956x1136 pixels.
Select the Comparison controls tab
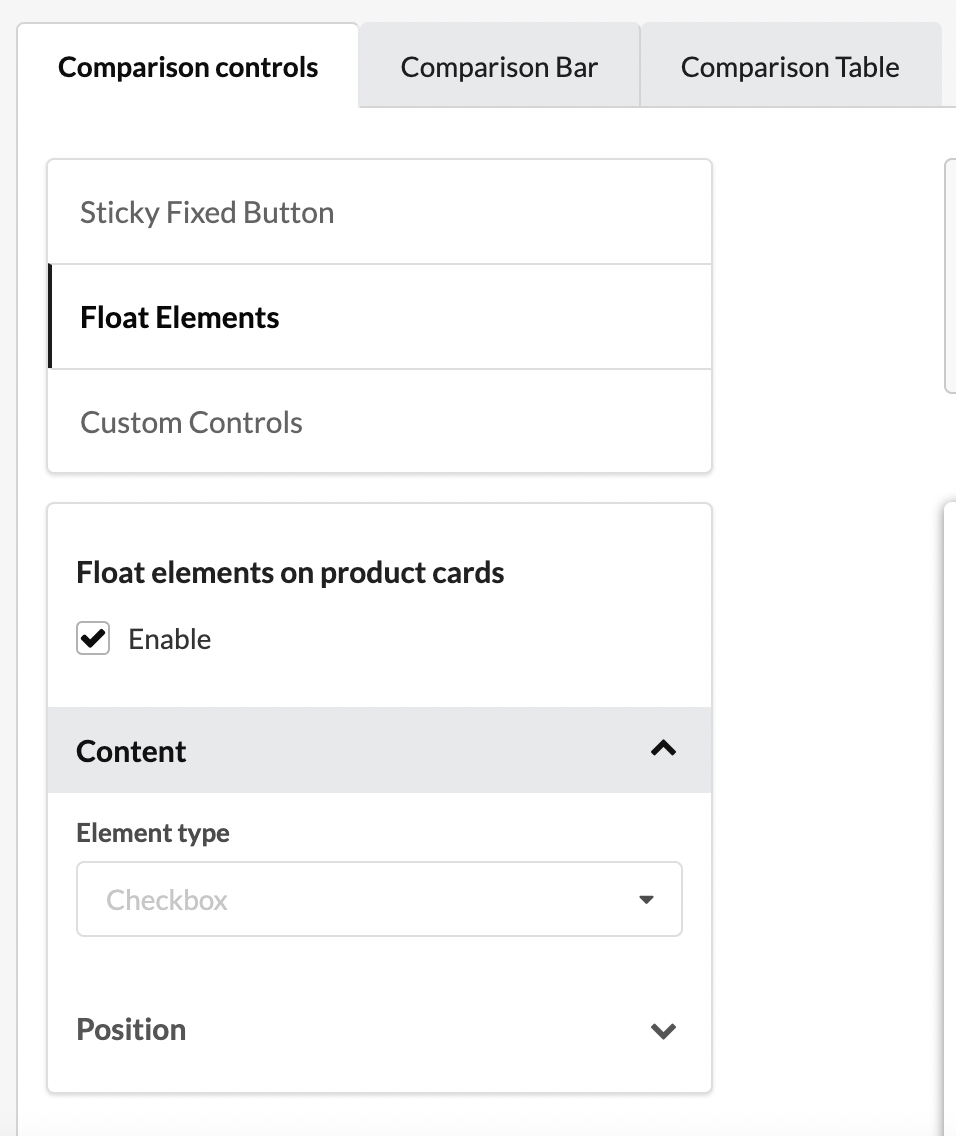pyautogui.click(x=188, y=67)
